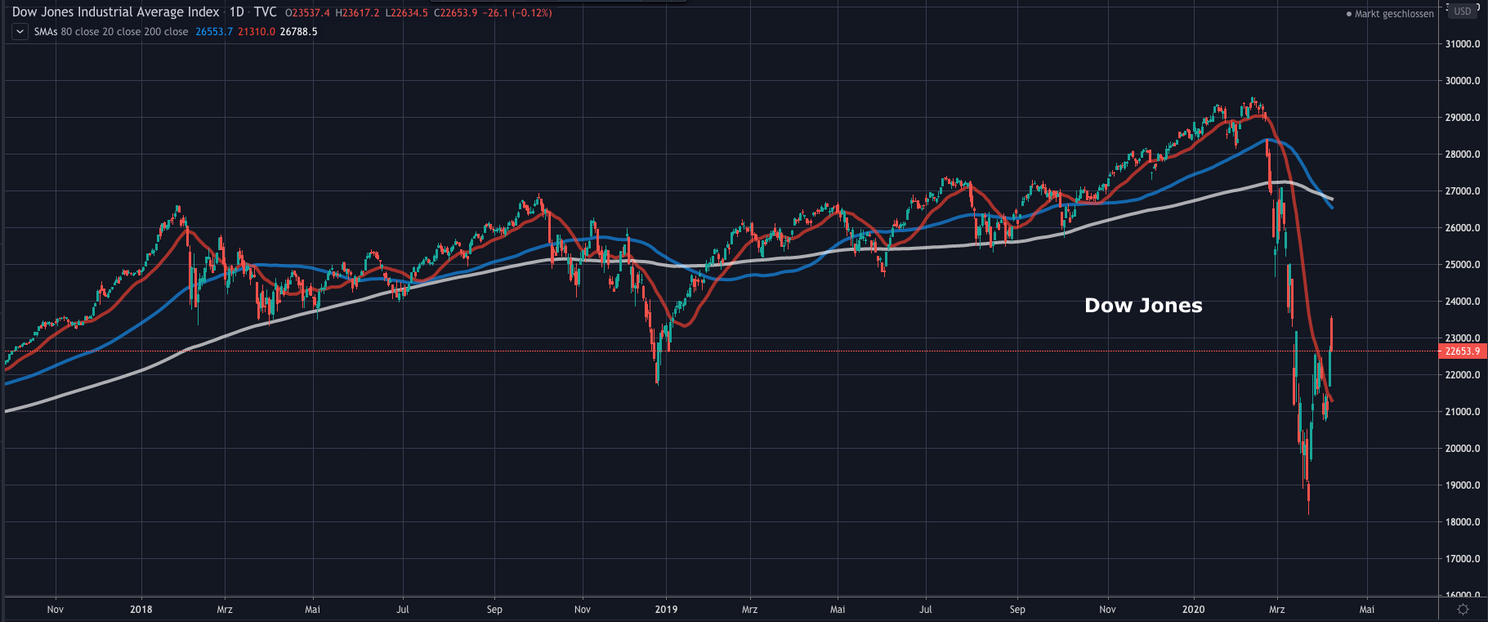
Task: Click the 24000.0 price axis label
Action: tap(1461, 302)
